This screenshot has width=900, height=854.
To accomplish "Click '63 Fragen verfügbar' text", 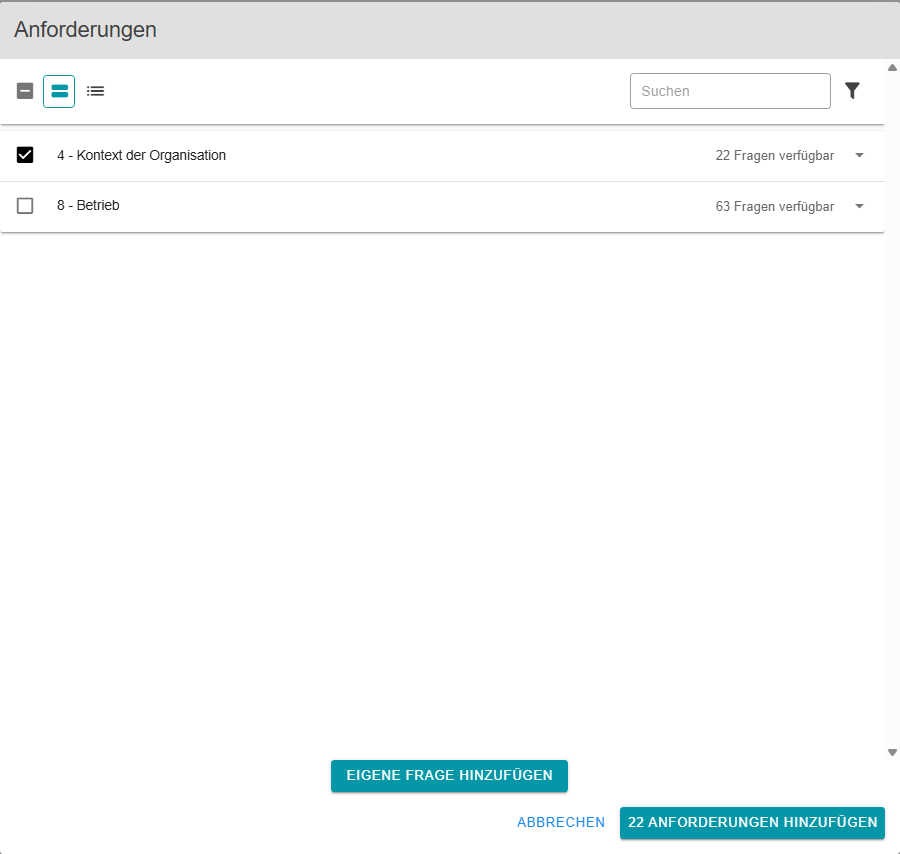I will point(774,206).
